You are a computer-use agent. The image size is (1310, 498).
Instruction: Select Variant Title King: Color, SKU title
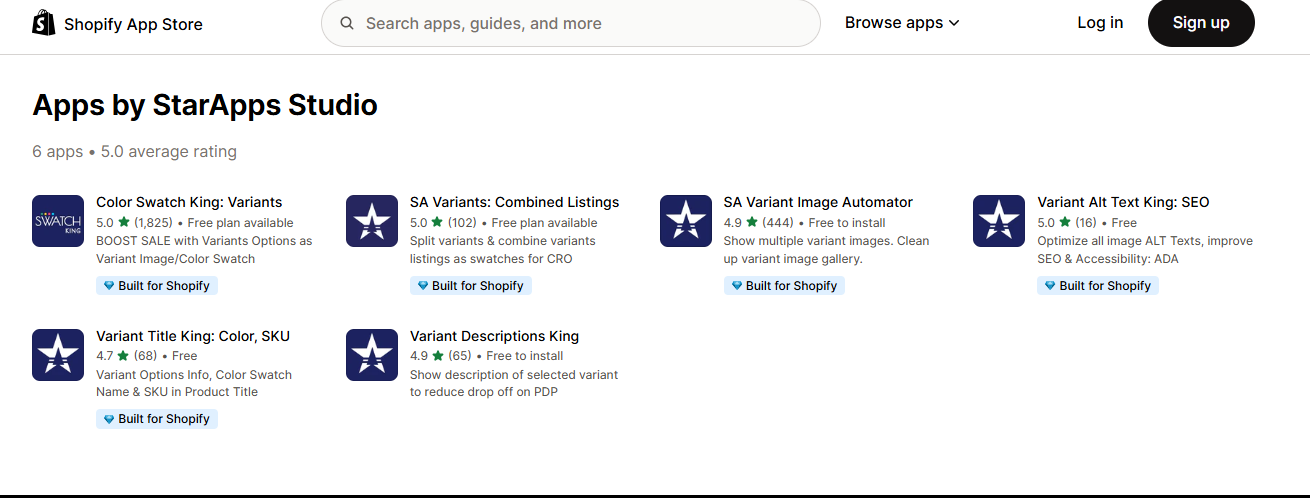pos(193,336)
